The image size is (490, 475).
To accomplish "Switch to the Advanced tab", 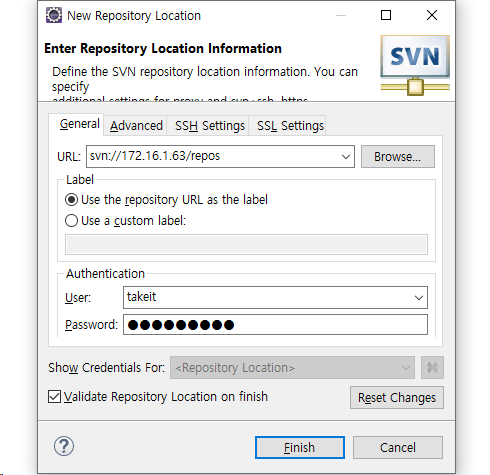I will click(136, 126).
